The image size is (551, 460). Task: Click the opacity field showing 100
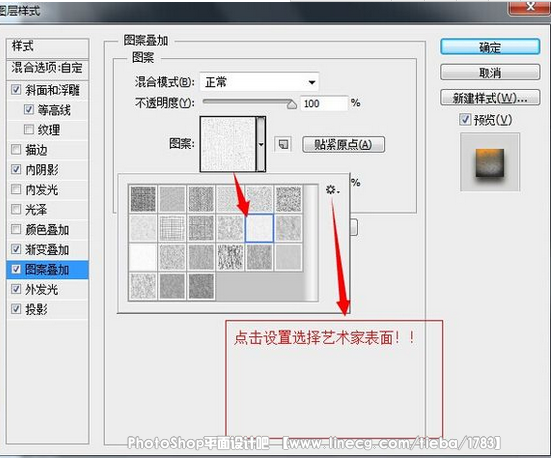[324, 104]
